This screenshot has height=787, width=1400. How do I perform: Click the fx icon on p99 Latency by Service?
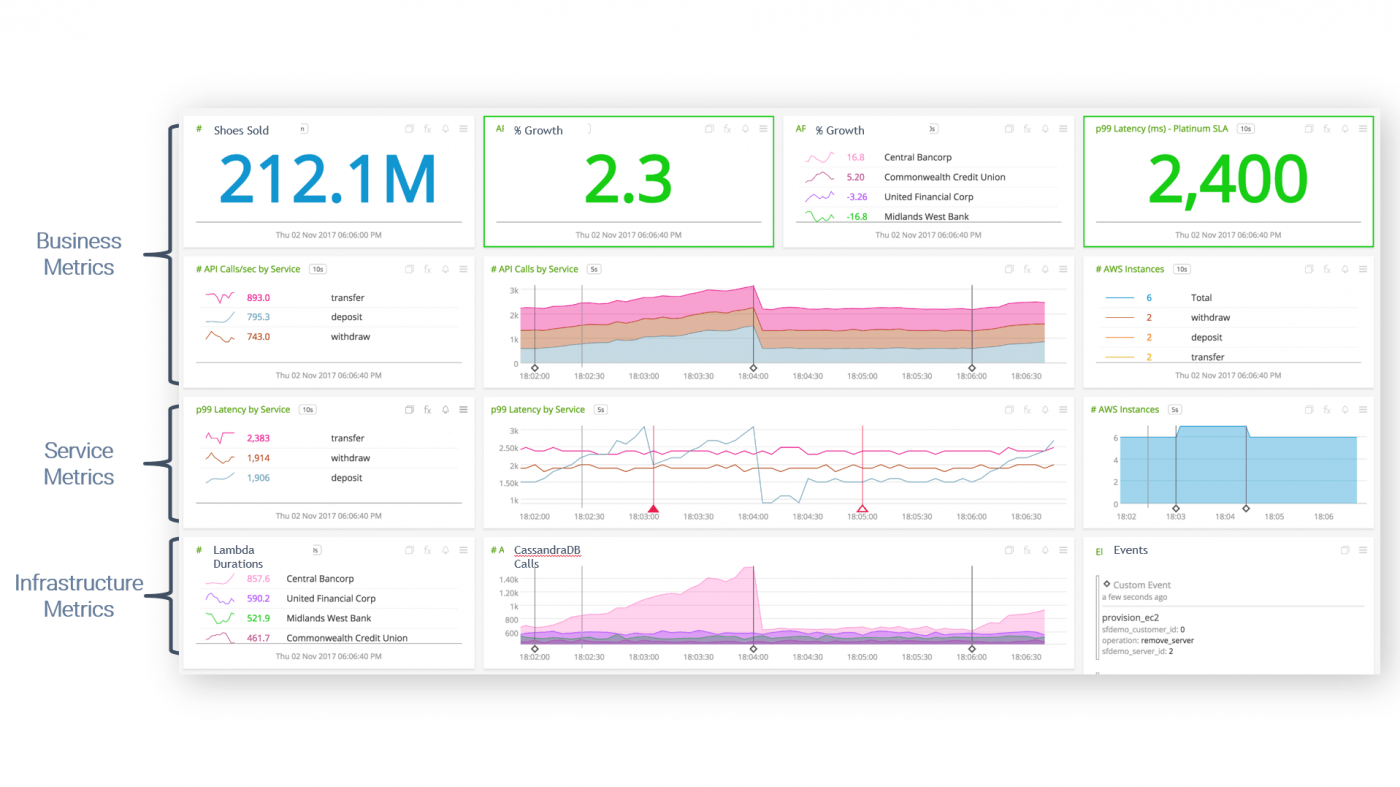[x=426, y=409]
